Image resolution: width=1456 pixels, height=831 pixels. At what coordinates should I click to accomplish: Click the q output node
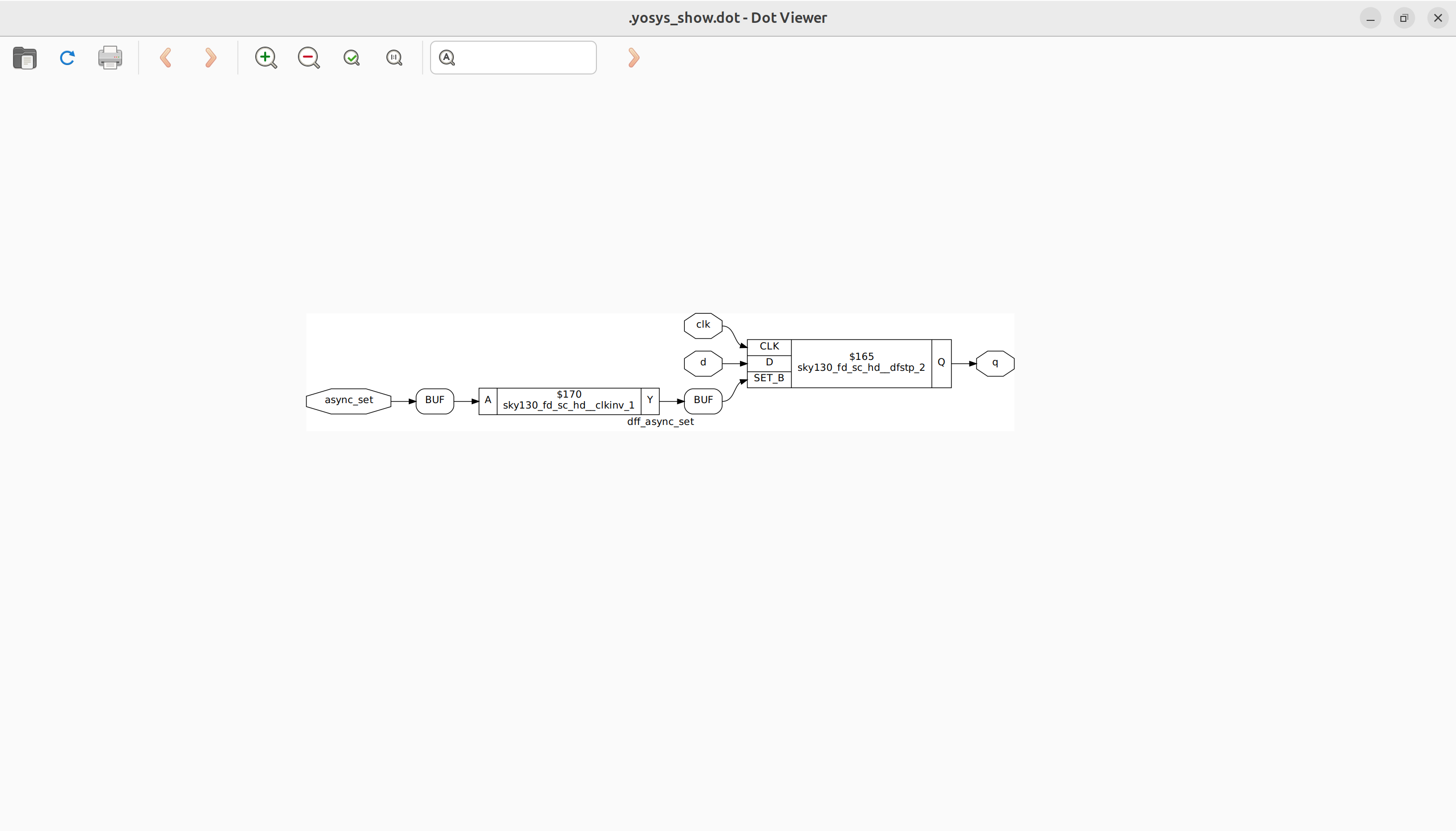[x=995, y=363]
